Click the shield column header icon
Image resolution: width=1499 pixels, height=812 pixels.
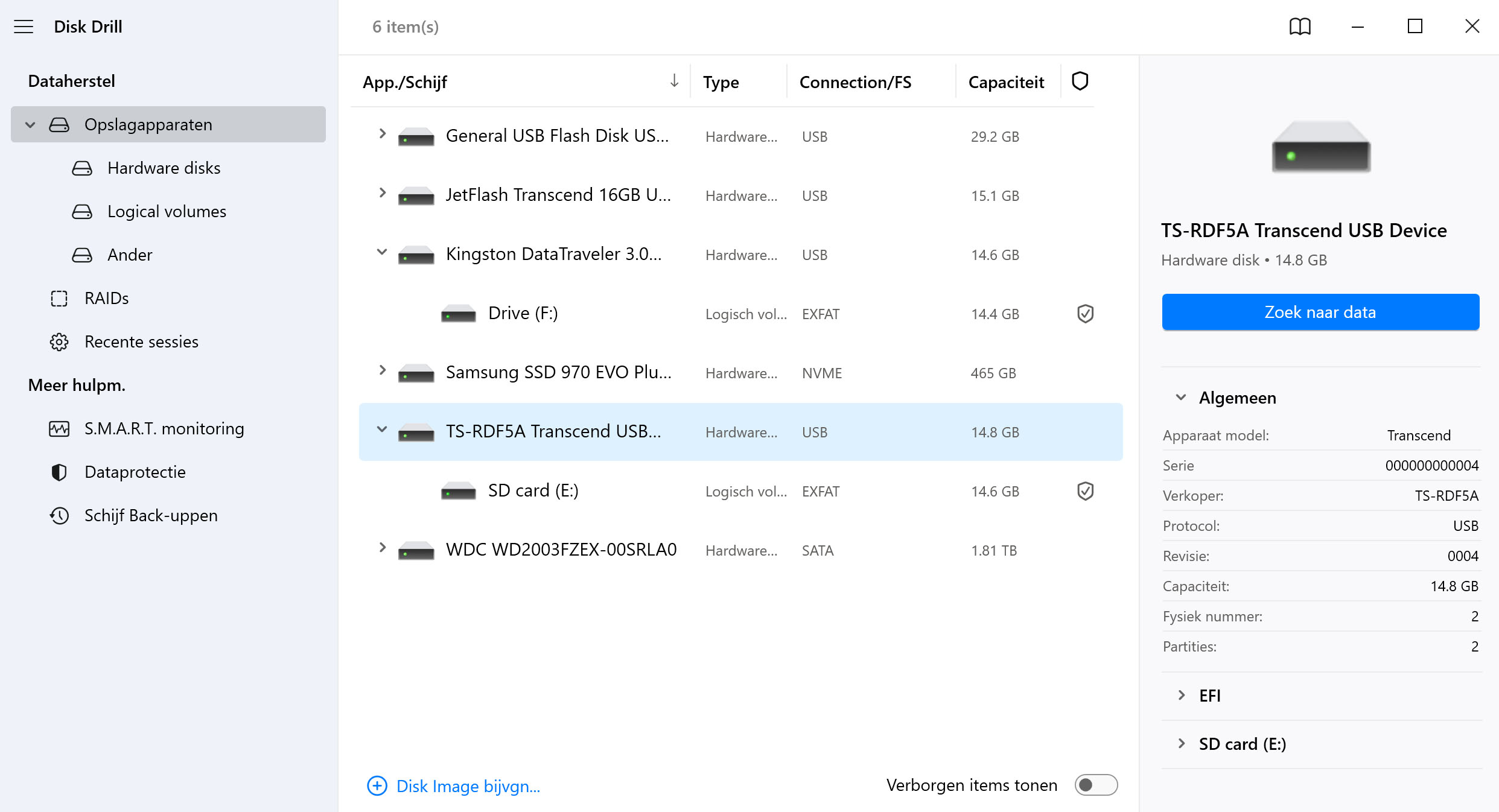click(1080, 81)
